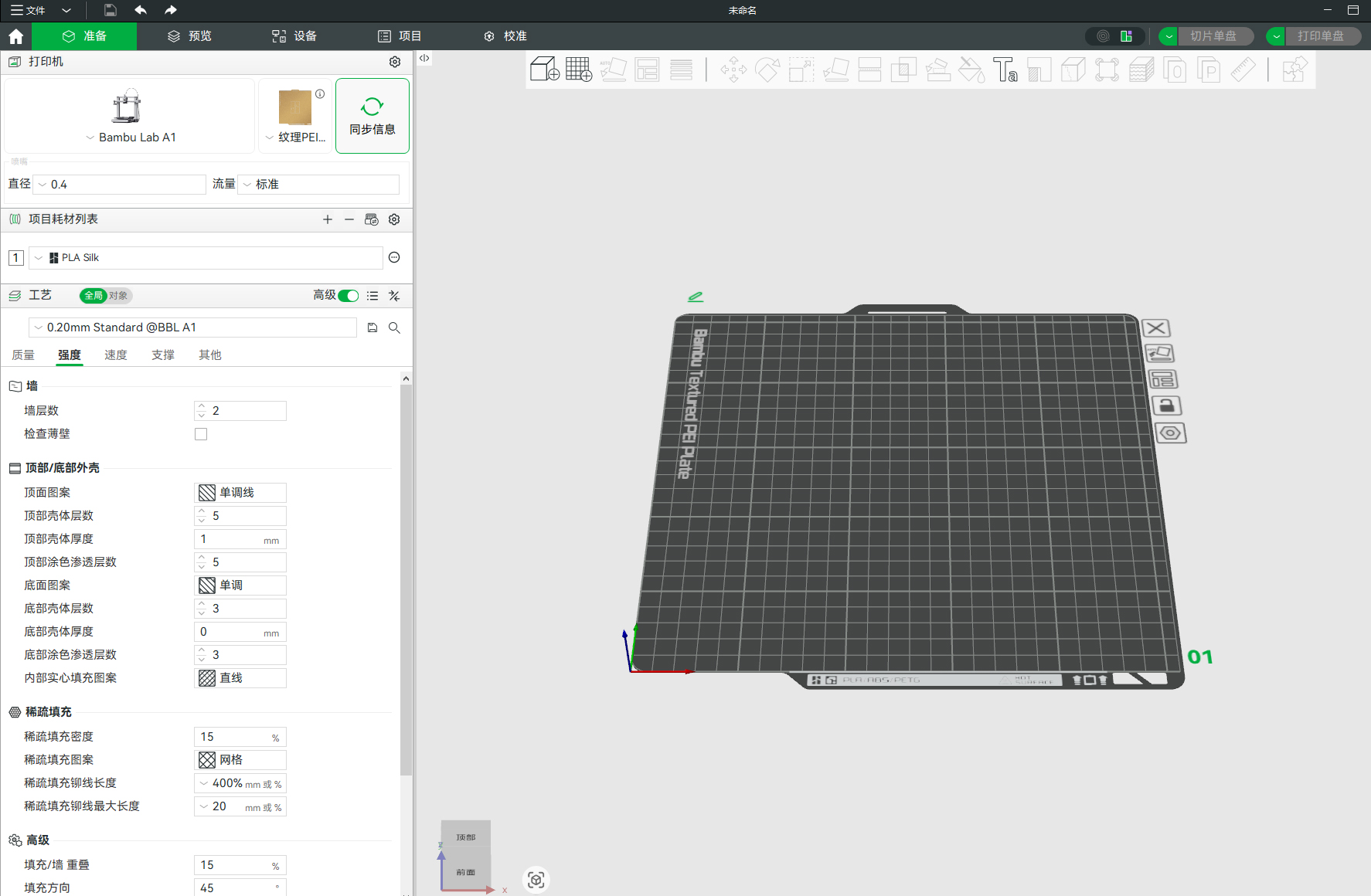Select the Scale tool in the toolbar
Image resolution: width=1371 pixels, height=896 pixels.
(x=801, y=70)
